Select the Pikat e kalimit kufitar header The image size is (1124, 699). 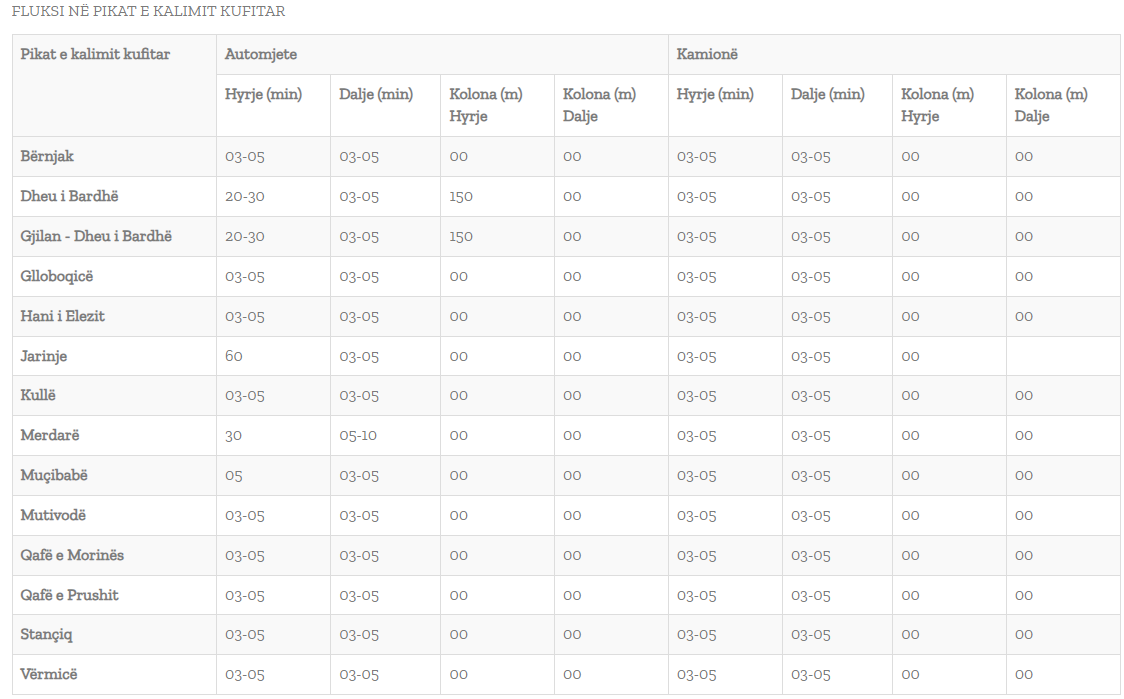(x=95, y=54)
